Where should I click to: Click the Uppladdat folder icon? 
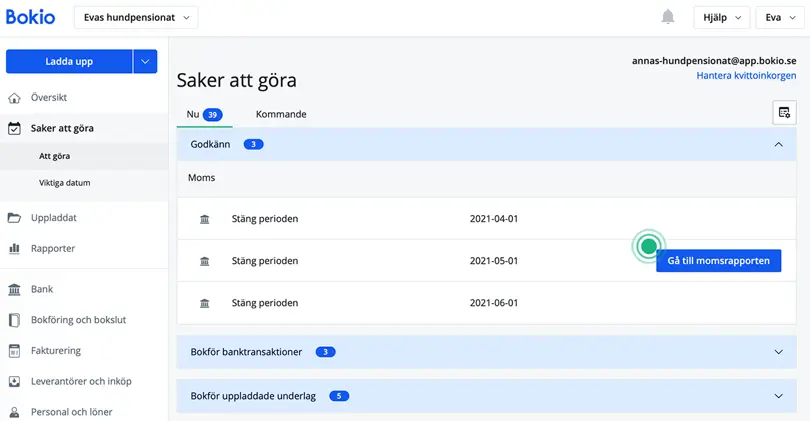click(x=14, y=218)
